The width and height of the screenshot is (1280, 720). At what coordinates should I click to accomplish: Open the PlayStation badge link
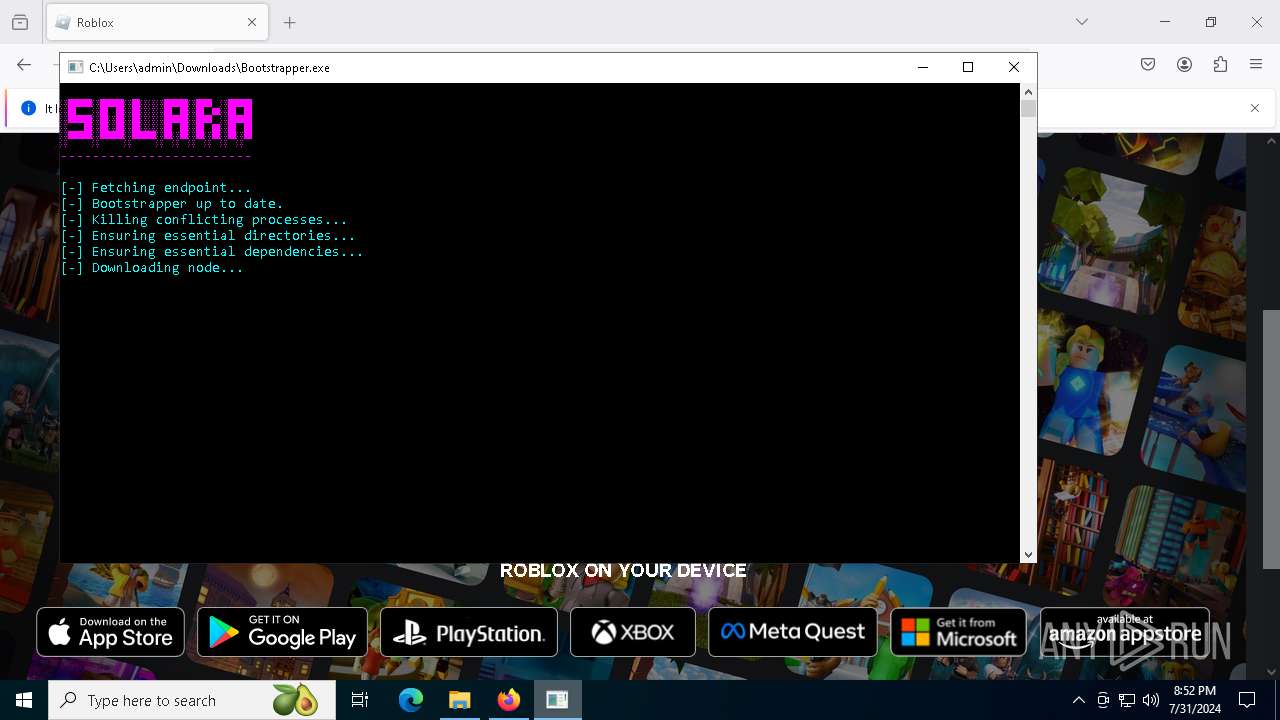[x=469, y=632]
